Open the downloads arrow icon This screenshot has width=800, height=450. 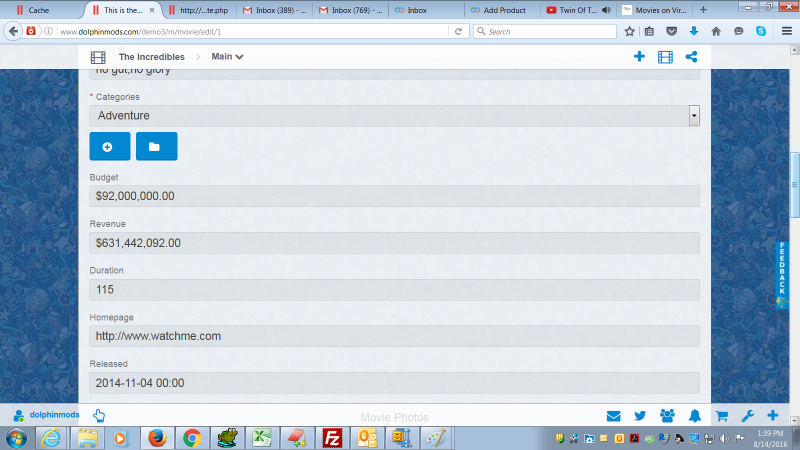point(693,31)
